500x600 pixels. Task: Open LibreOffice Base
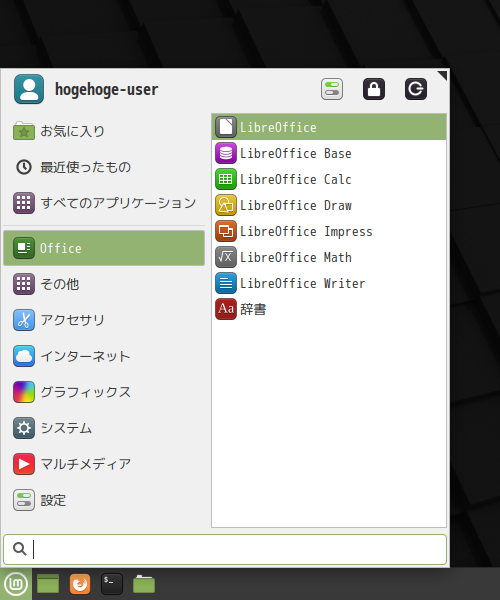pyautogui.click(x=329, y=153)
